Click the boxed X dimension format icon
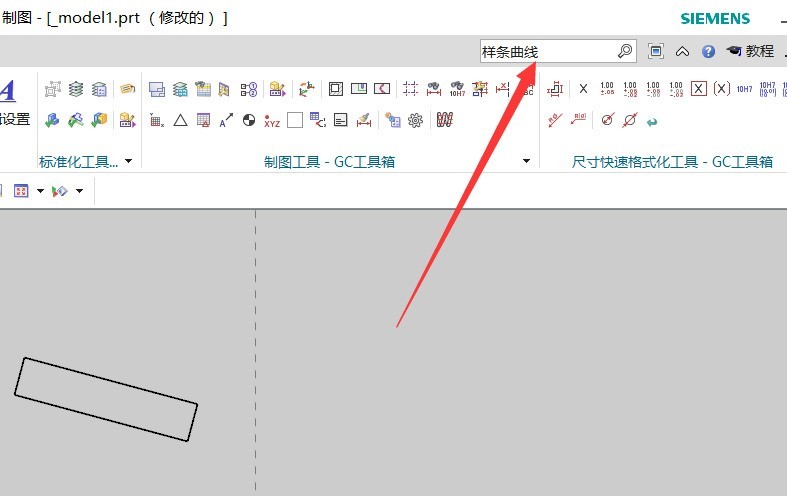Screen dimensions: 787x496 699,89
